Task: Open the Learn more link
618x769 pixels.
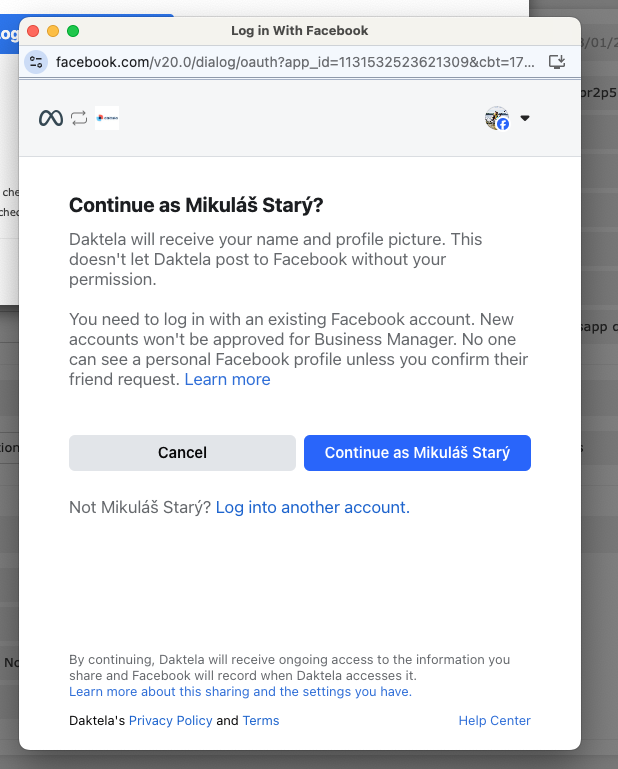Action: pyautogui.click(x=227, y=380)
